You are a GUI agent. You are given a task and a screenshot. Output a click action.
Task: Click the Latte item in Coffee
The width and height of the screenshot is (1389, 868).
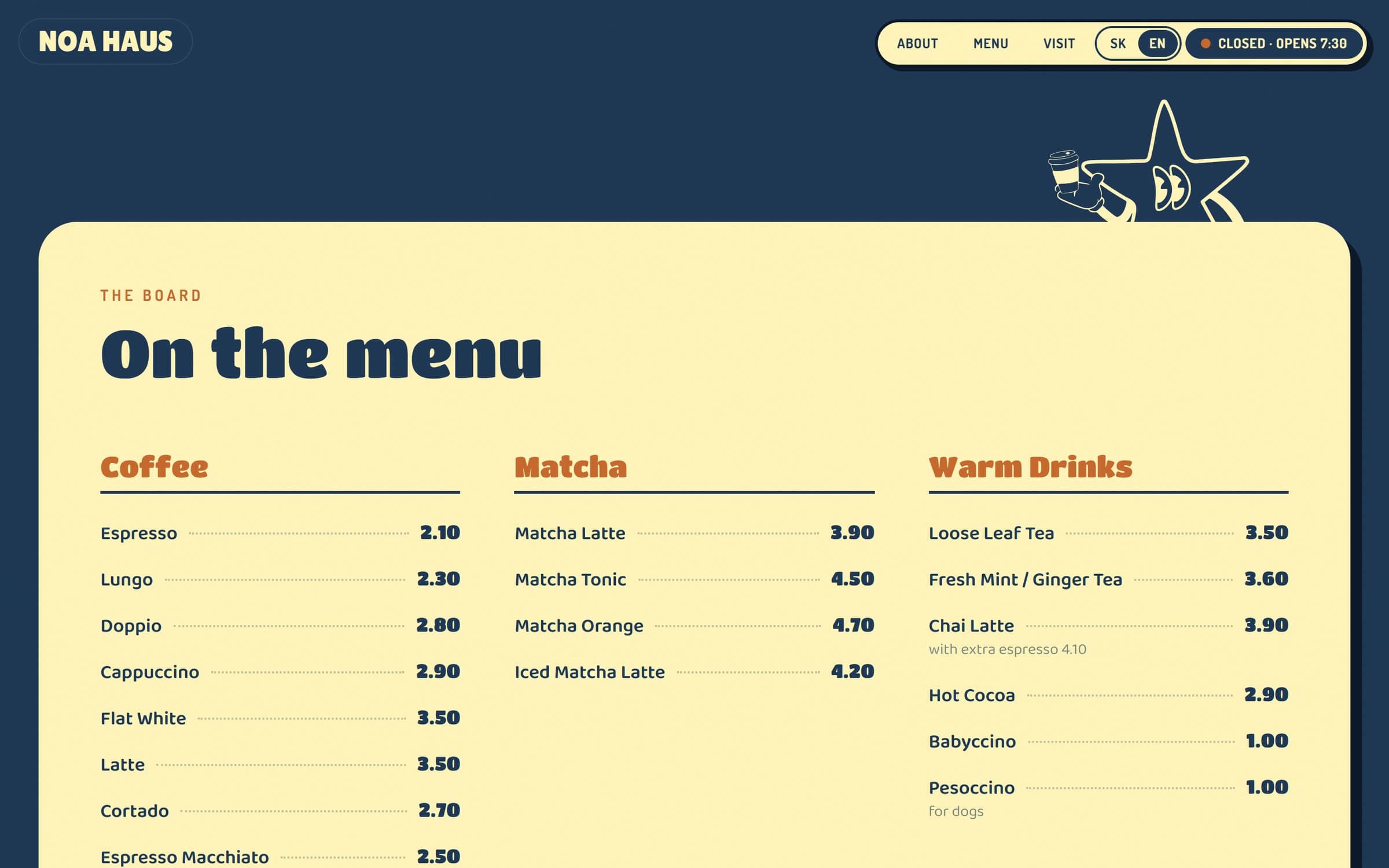coord(280,764)
